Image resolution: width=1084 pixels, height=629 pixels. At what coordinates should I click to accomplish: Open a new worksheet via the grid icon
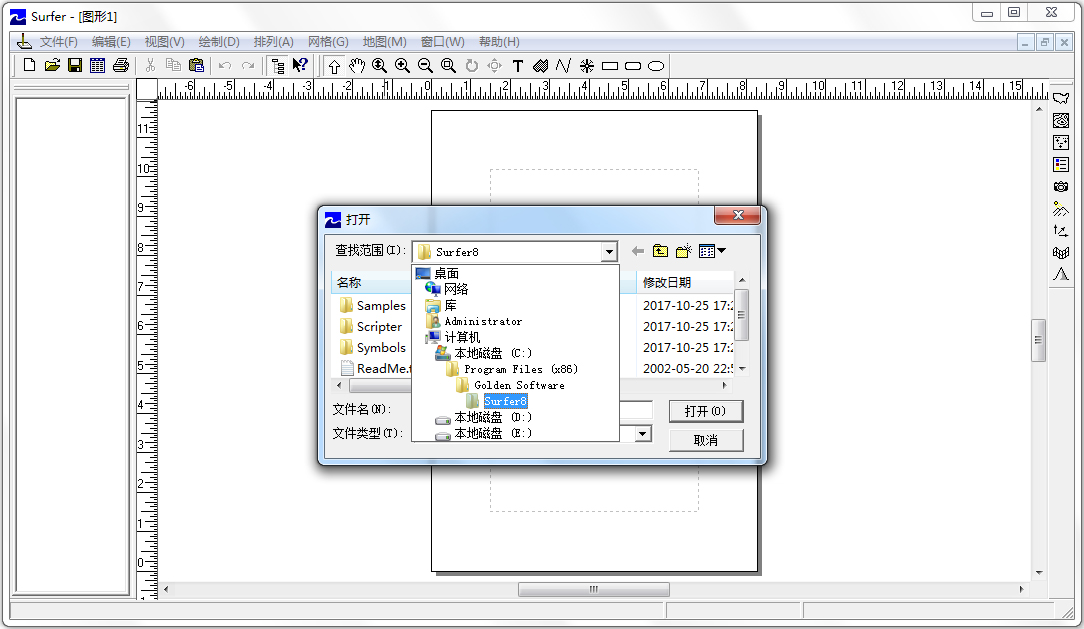pyautogui.click(x=97, y=66)
